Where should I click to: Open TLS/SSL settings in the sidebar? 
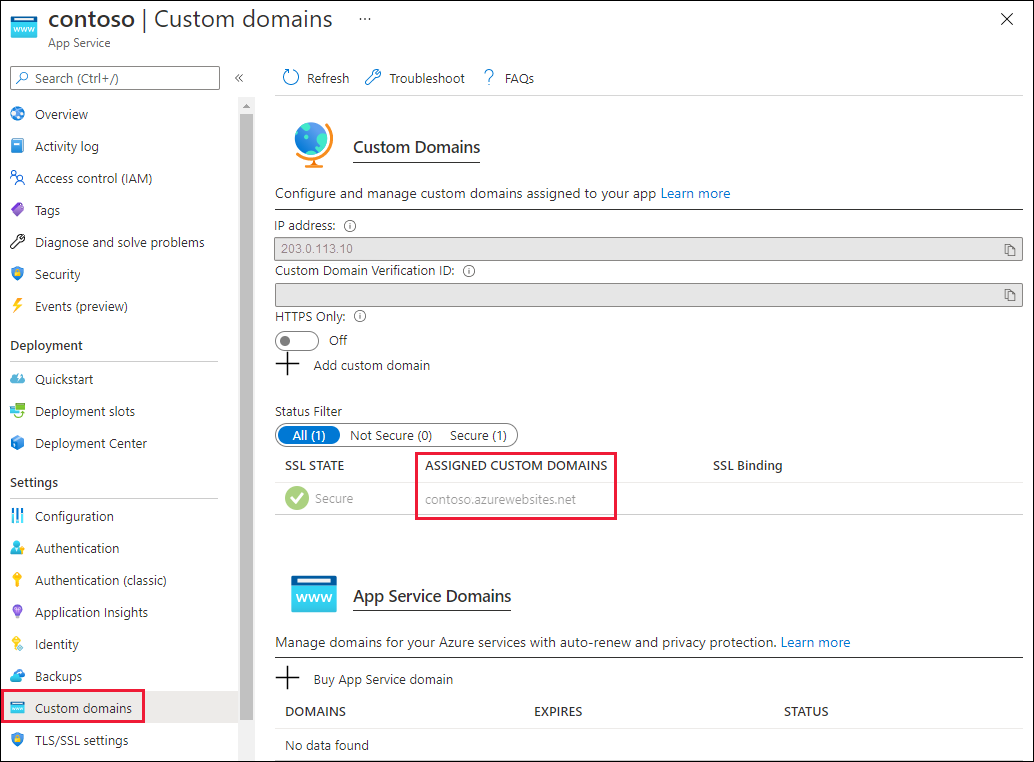pos(81,740)
